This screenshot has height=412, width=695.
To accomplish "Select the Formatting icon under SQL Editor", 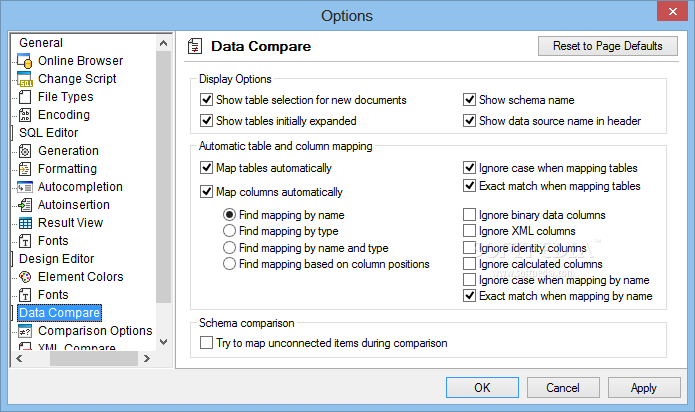I will pyautogui.click(x=25, y=169).
